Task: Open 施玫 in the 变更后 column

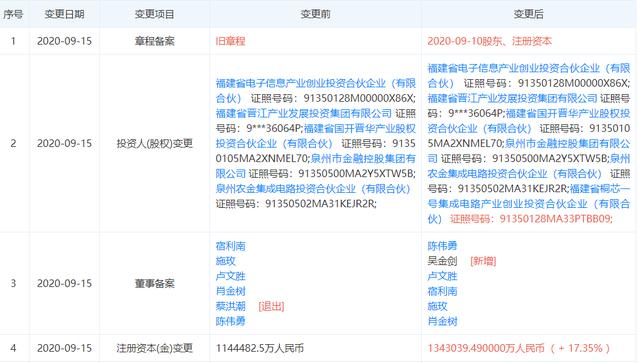Action: pos(437,306)
